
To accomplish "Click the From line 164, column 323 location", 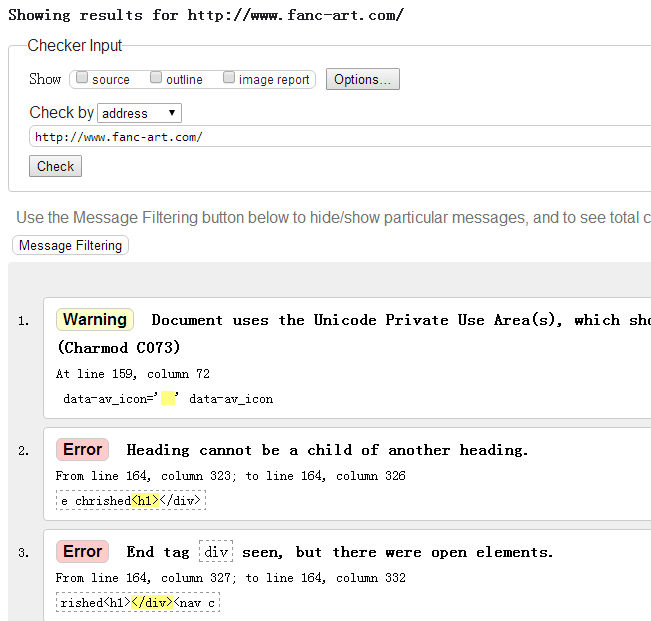I will 230,476.
